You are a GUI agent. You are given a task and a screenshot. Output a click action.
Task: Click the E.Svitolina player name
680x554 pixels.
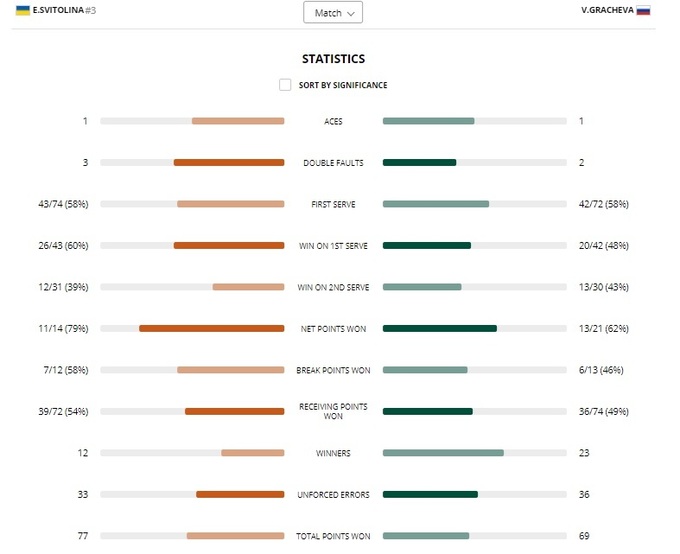coord(58,10)
